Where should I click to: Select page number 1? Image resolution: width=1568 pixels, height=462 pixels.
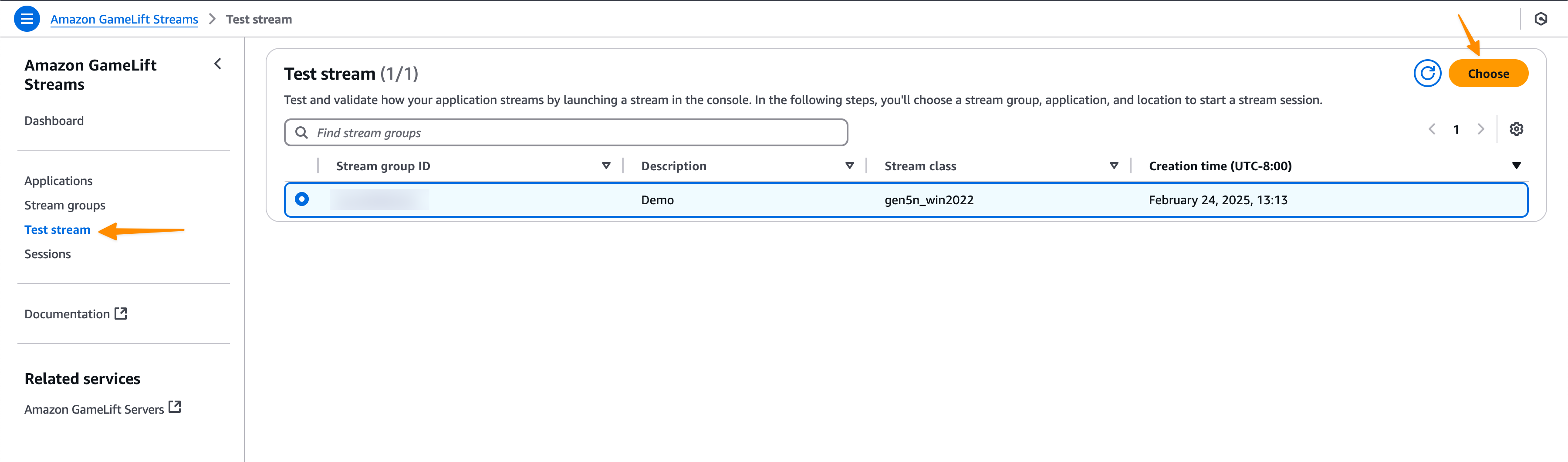[x=1456, y=130]
